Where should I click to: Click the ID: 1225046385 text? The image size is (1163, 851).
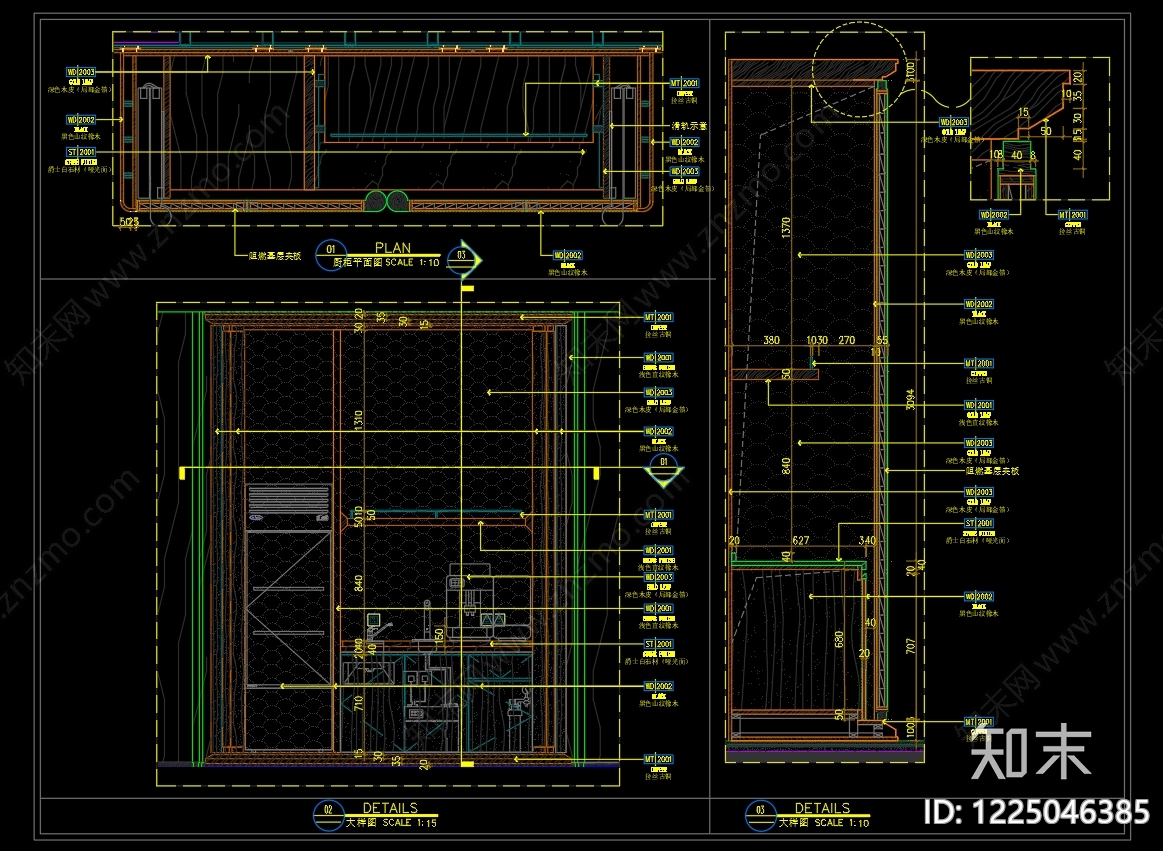point(1036,812)
